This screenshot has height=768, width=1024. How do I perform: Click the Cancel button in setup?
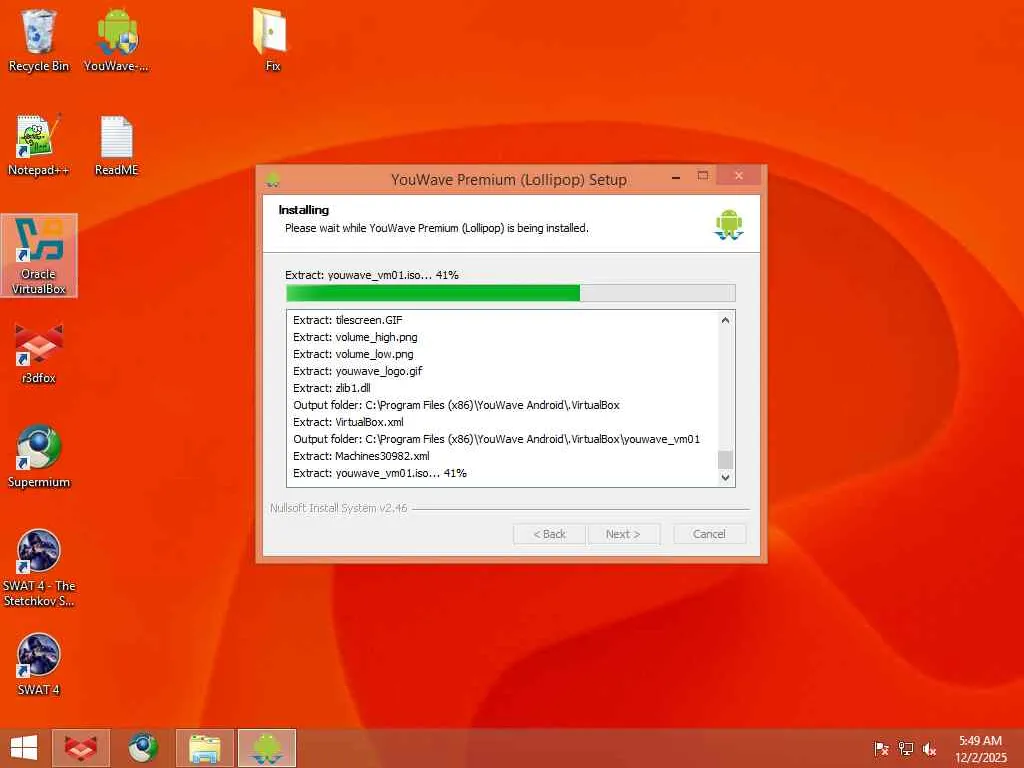(x=709, y=534)
